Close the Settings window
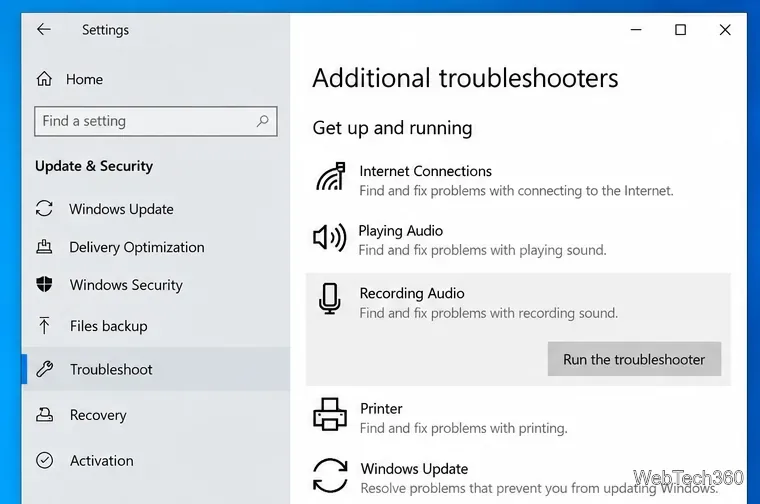 [725, 30]
